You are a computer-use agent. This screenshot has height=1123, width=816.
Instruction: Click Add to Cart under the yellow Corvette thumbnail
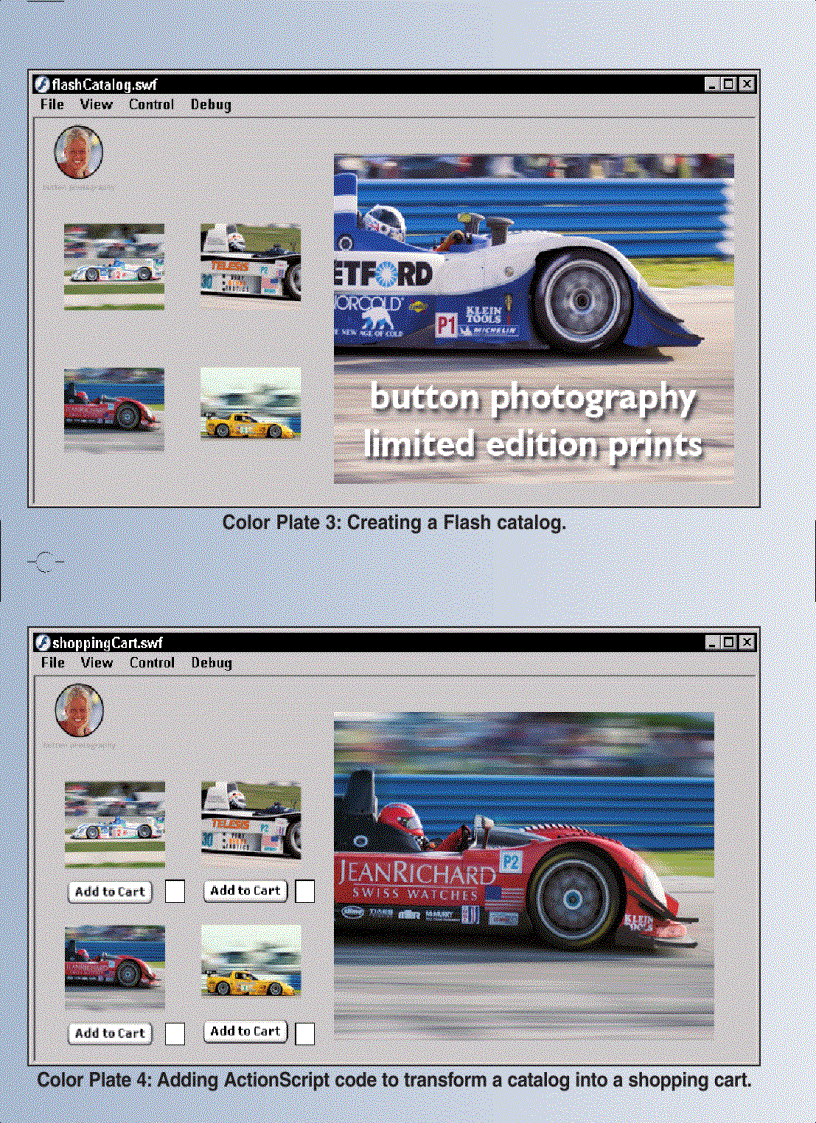point(245,1032)
